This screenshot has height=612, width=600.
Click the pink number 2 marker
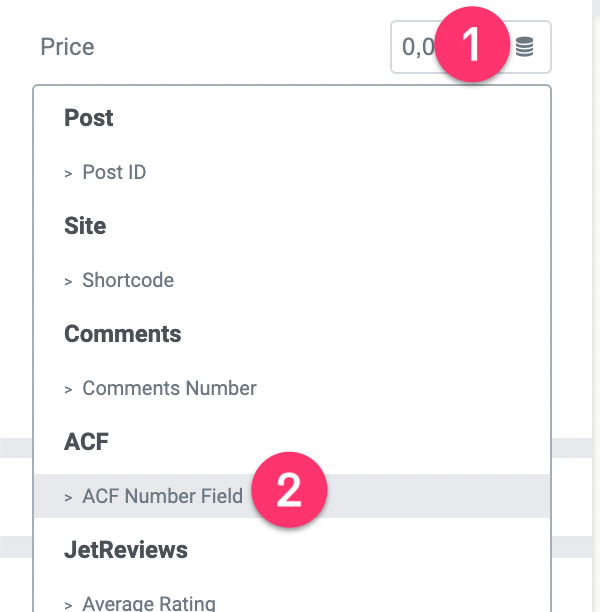click(289, 489)
